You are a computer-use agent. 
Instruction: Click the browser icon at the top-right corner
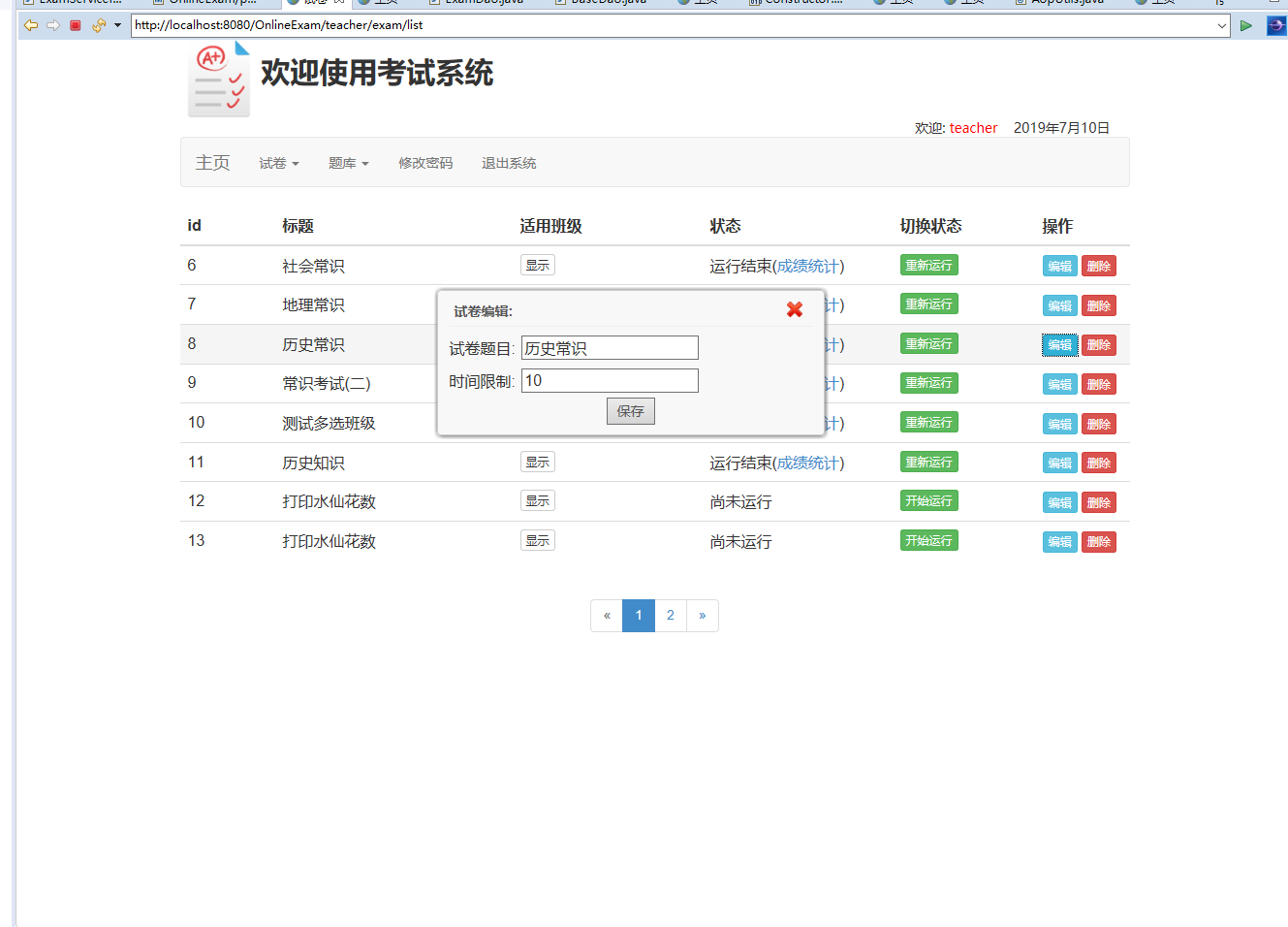1277,26
